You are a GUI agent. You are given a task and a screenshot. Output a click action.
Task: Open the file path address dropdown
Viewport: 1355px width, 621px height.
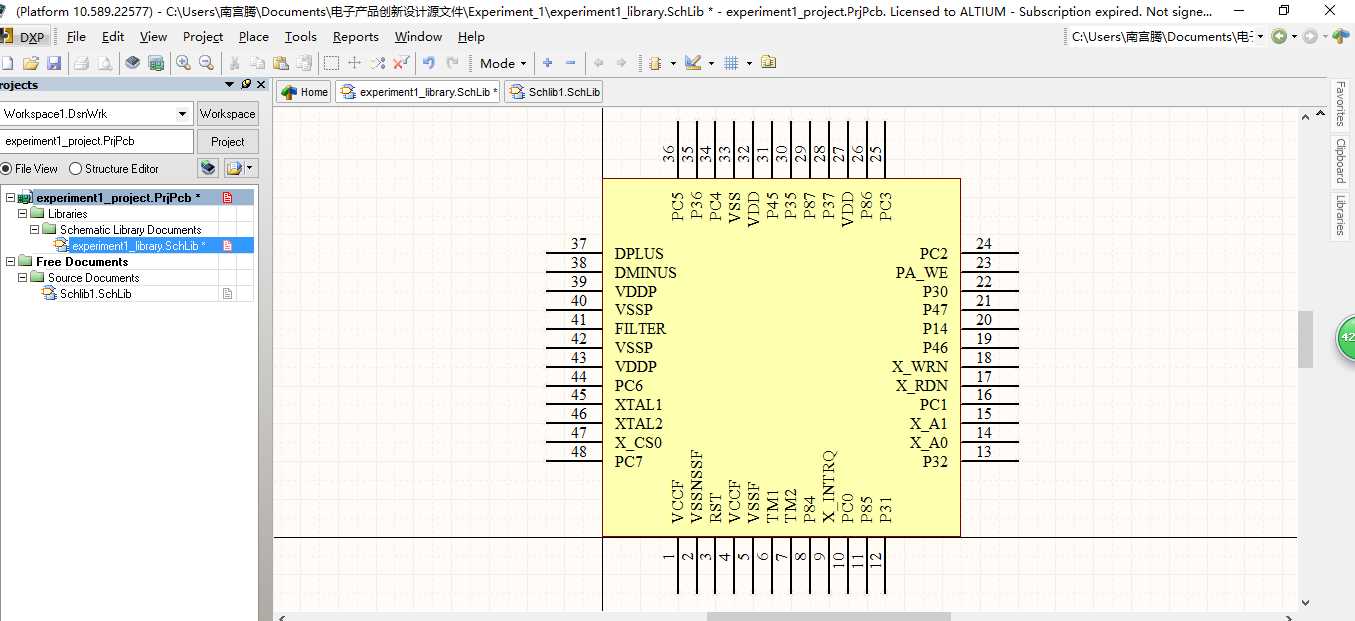click(1261, 37)
